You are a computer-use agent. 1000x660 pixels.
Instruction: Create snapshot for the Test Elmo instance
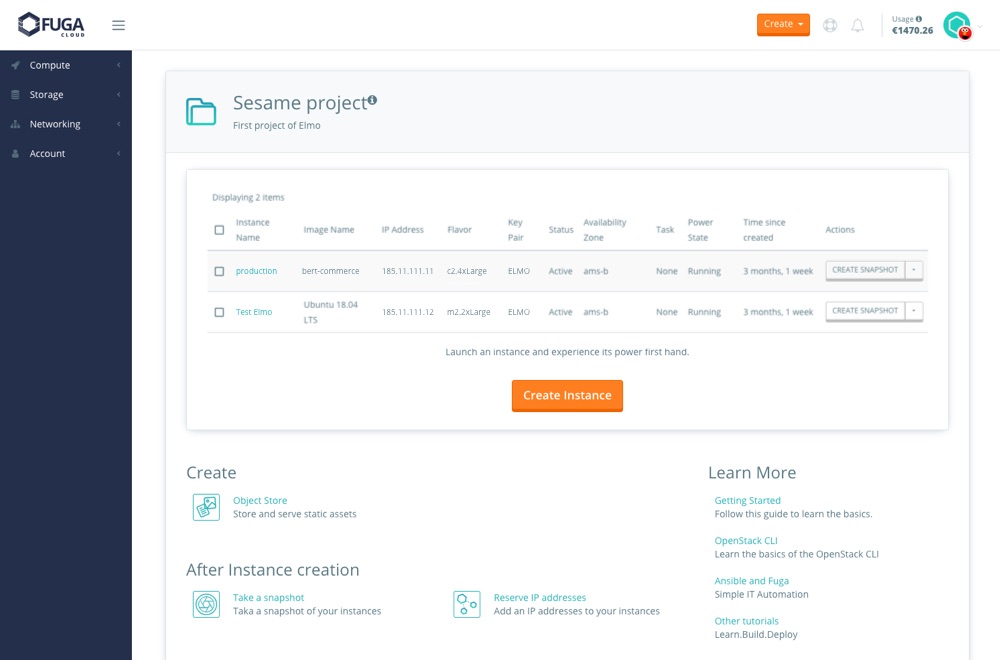(x=865, y=311)
